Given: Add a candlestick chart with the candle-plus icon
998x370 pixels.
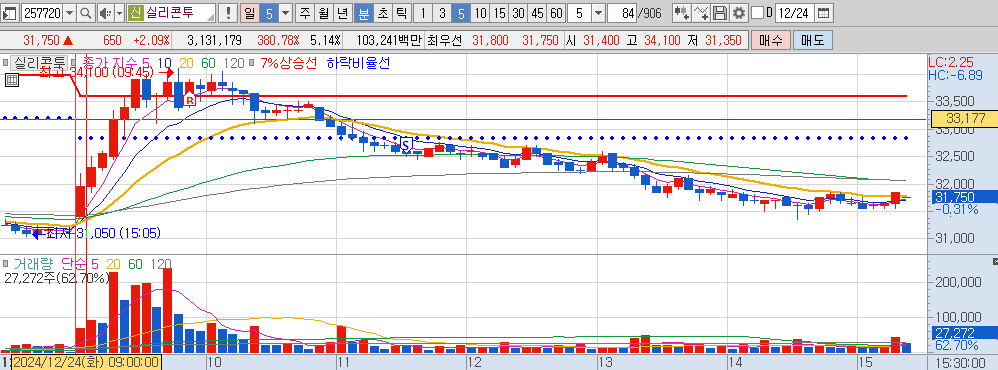Looking at the screenshot, I should pos(682,12).
